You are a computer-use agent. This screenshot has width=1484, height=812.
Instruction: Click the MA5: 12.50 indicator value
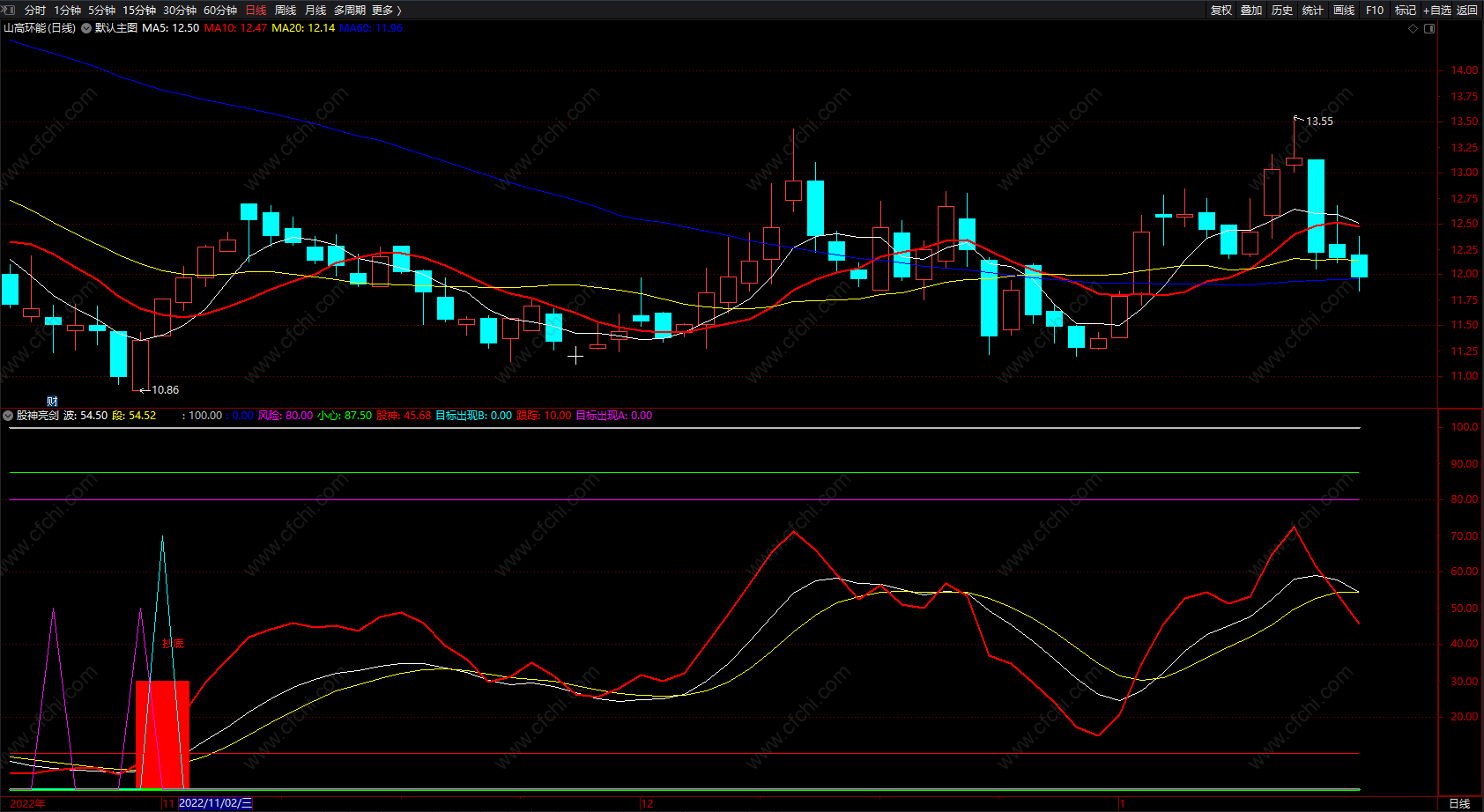tap(170, 28)
